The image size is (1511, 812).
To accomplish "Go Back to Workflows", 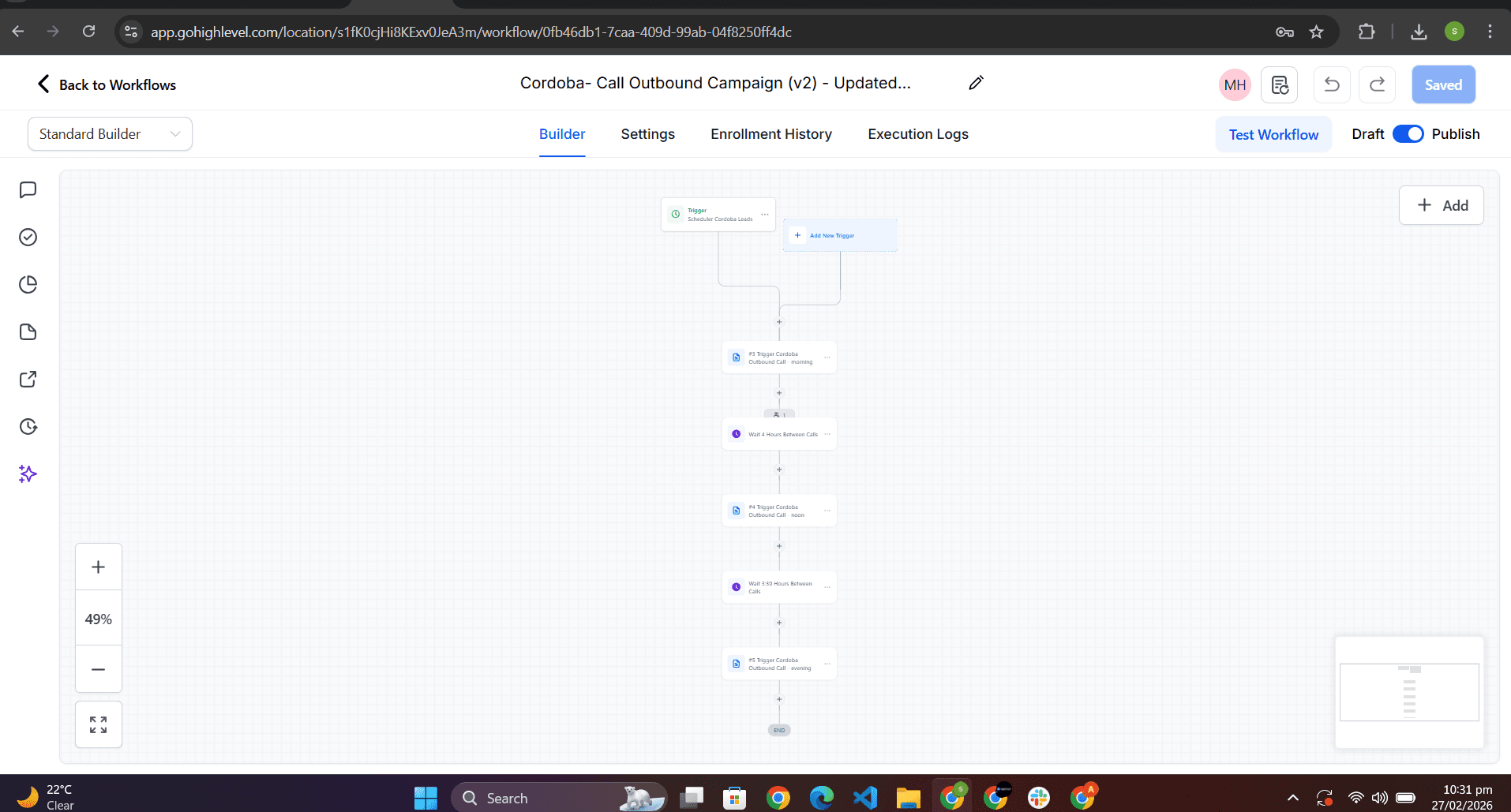I will [x=118, y=84].
